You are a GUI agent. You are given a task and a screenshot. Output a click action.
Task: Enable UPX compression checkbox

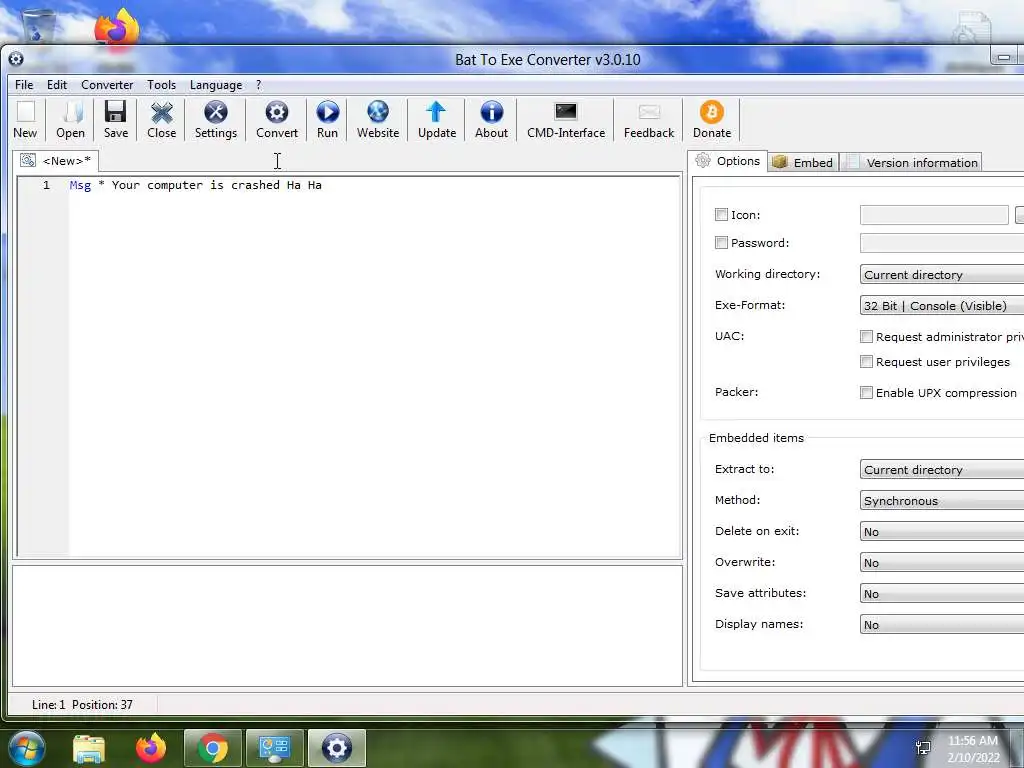[x=866, y=392]
